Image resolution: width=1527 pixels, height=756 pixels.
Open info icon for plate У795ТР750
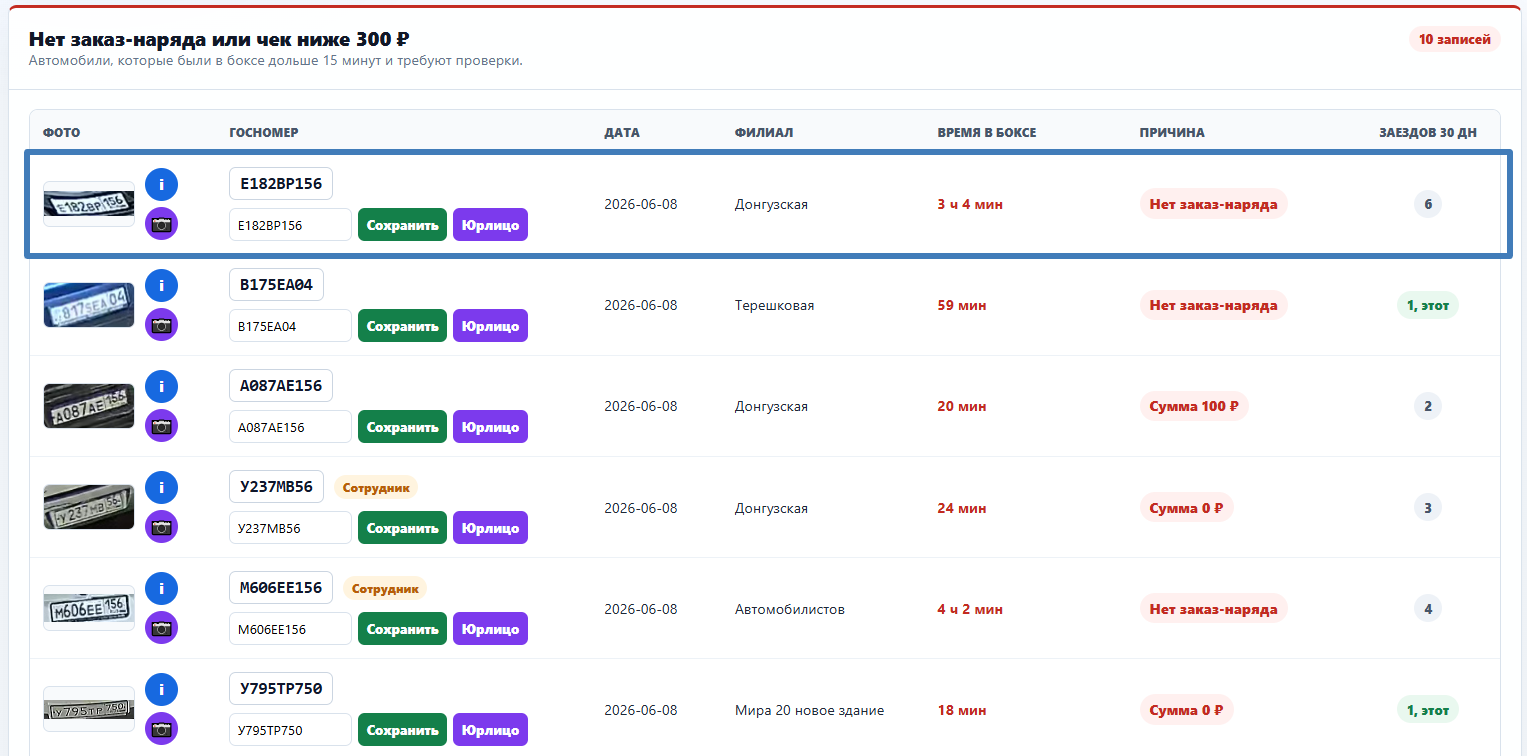click(x=161, y=689)
